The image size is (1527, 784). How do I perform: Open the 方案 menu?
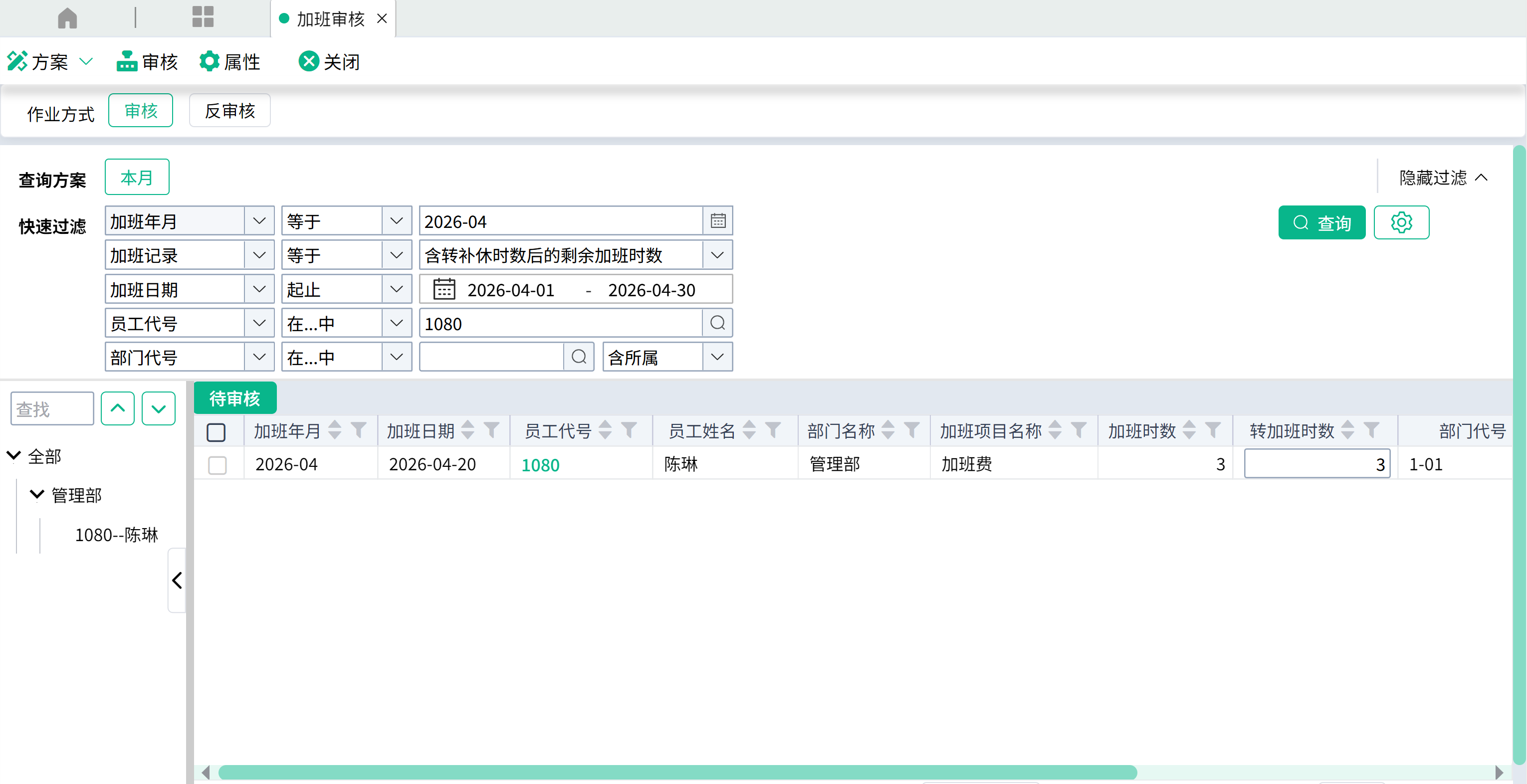[50, 62]
